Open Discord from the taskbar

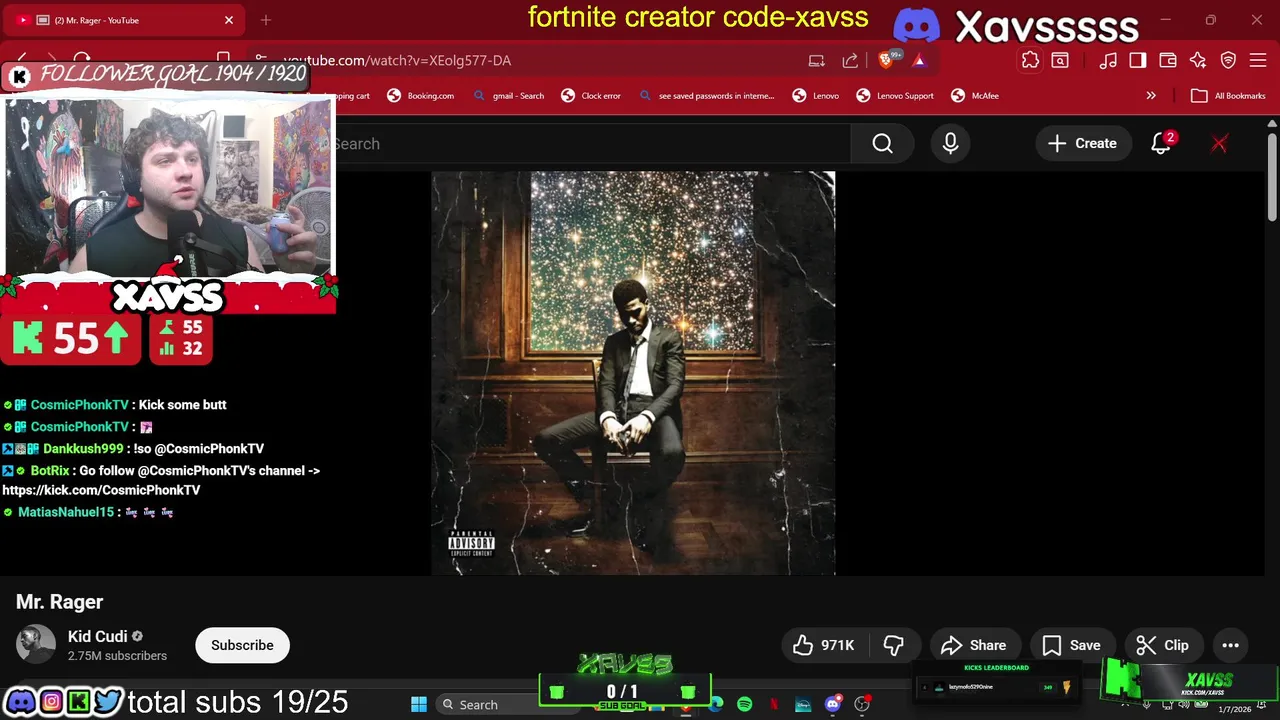point(833,704)
